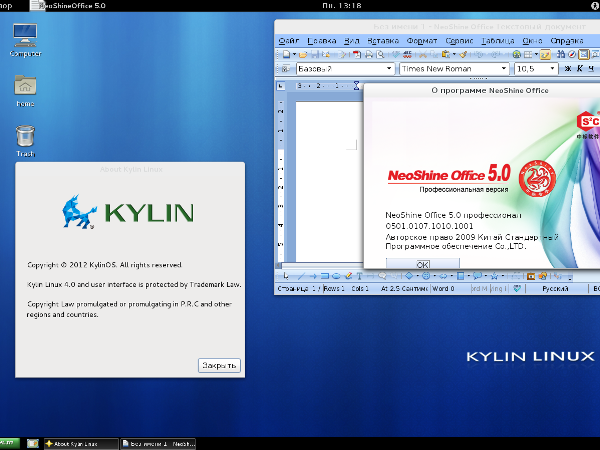Open the Times New Roman font dropdown
This screenshot has width=600, height=450.
pyautogui.click(x=504, y=69)
